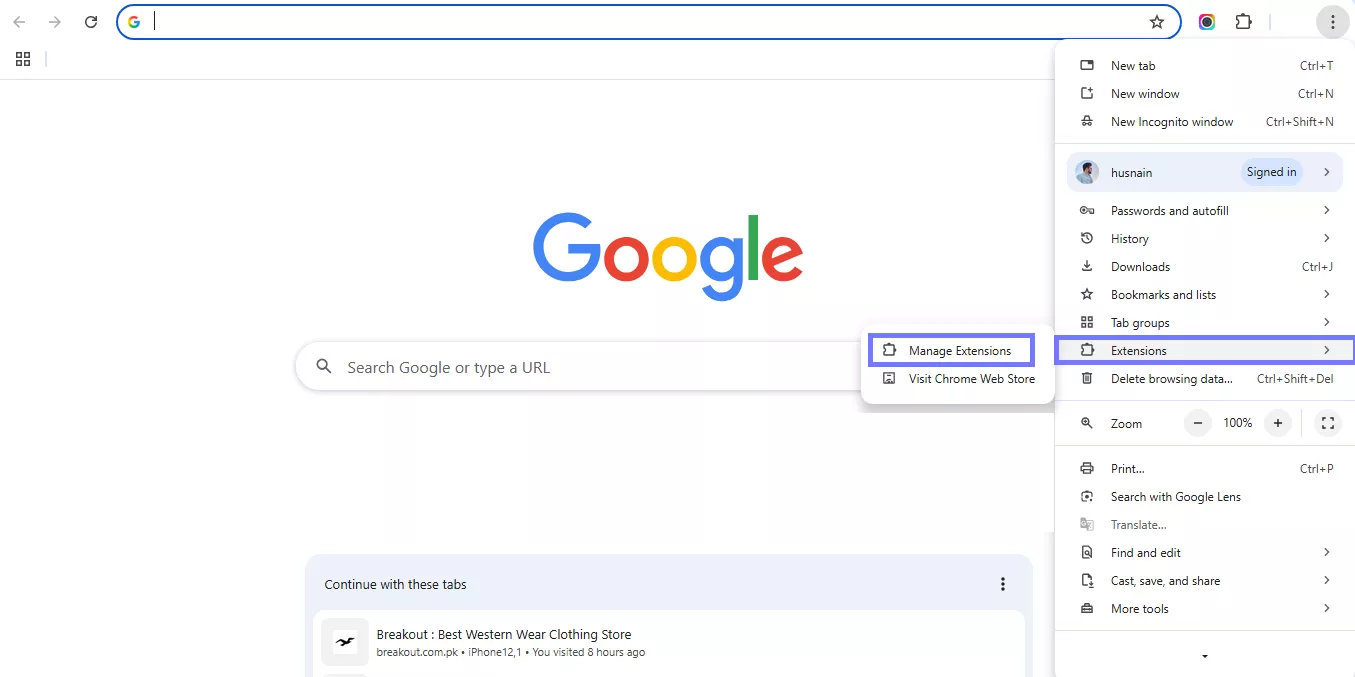Open New Incognito window from menu
Image resolution: width=1355 pixels, height=677 pixels.
(x=1172, y=121)
